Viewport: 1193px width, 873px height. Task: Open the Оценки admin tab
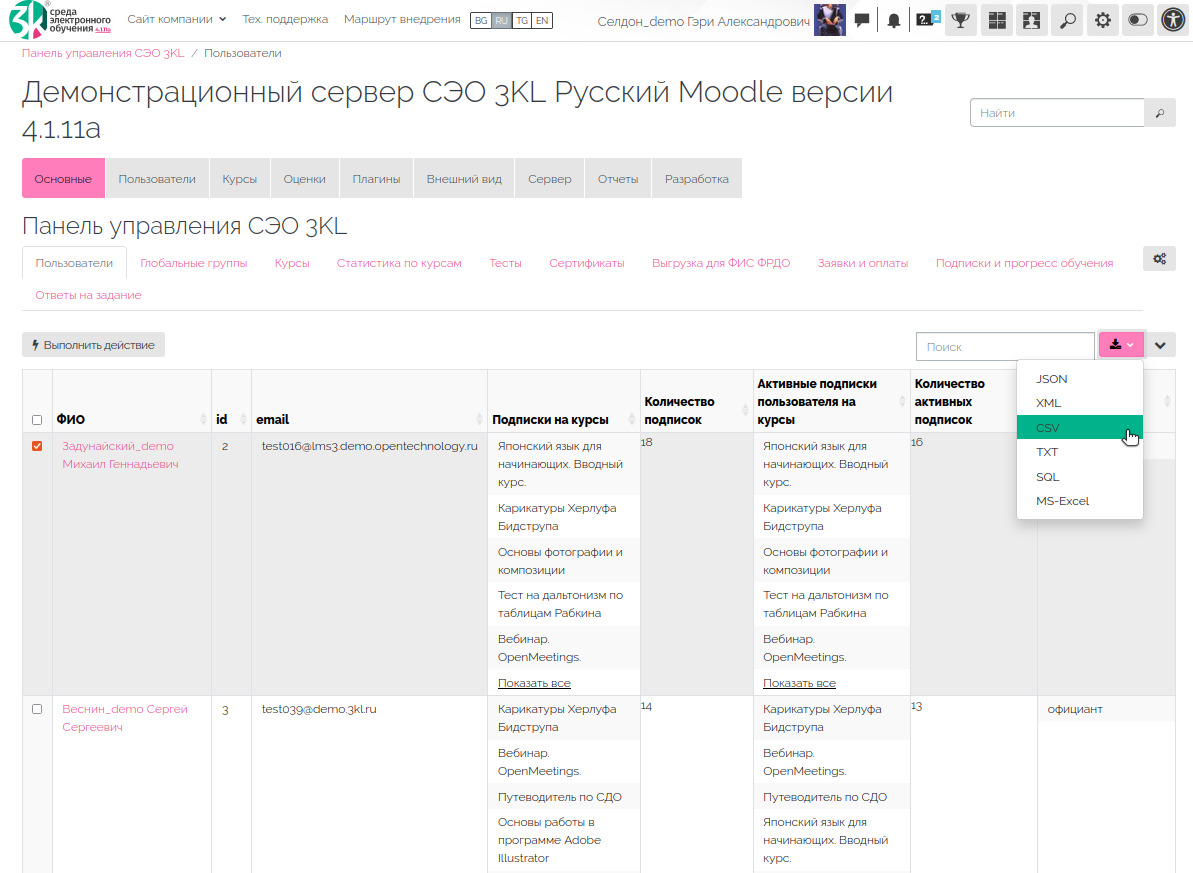(304, 179)
